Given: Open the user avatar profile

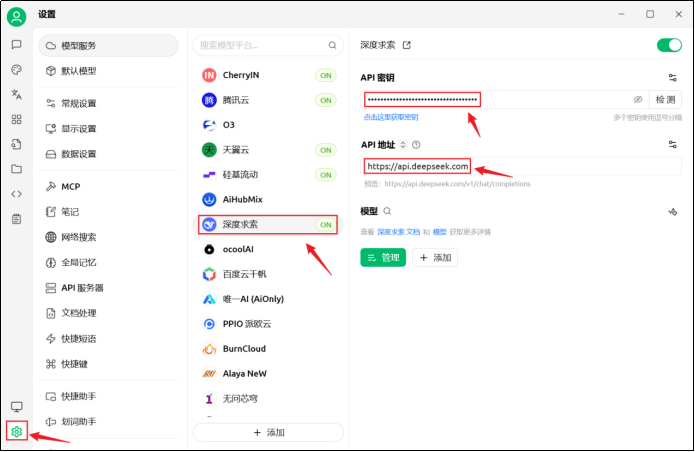Looking at the screenshot, I should click(16, 17).
